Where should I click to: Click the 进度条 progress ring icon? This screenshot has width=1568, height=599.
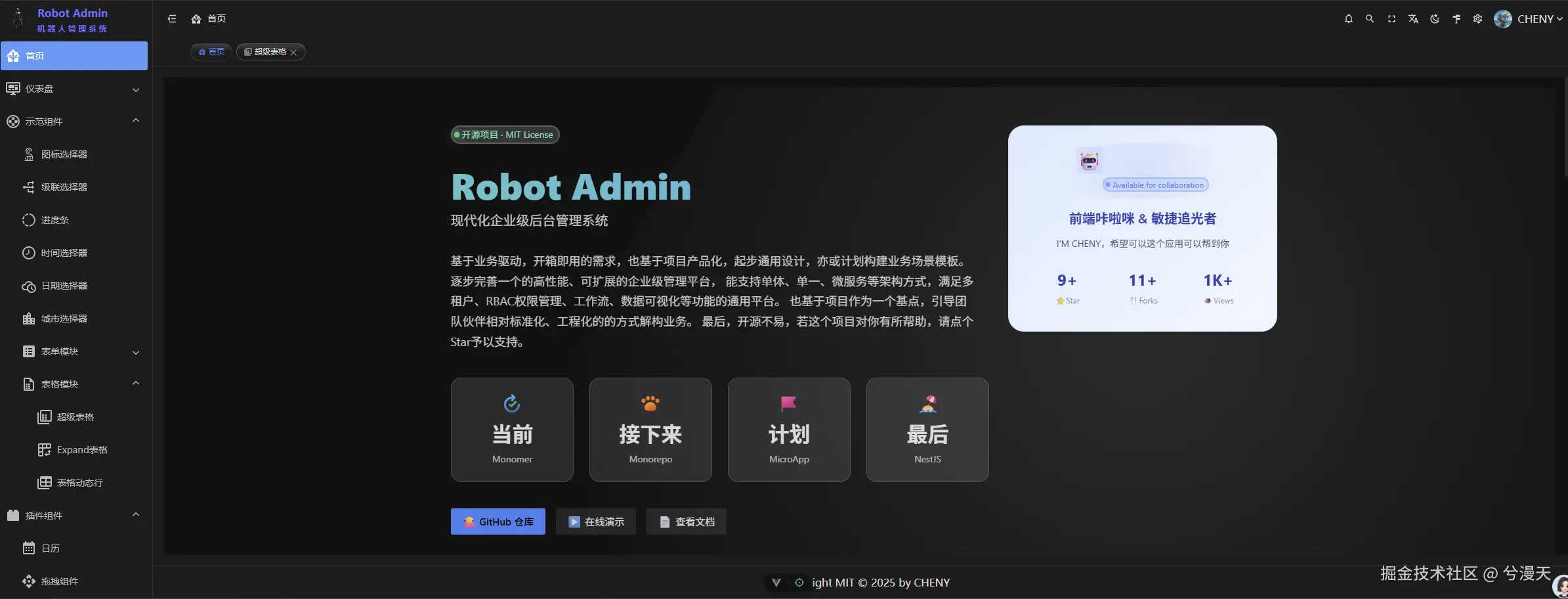pos(29,220)
